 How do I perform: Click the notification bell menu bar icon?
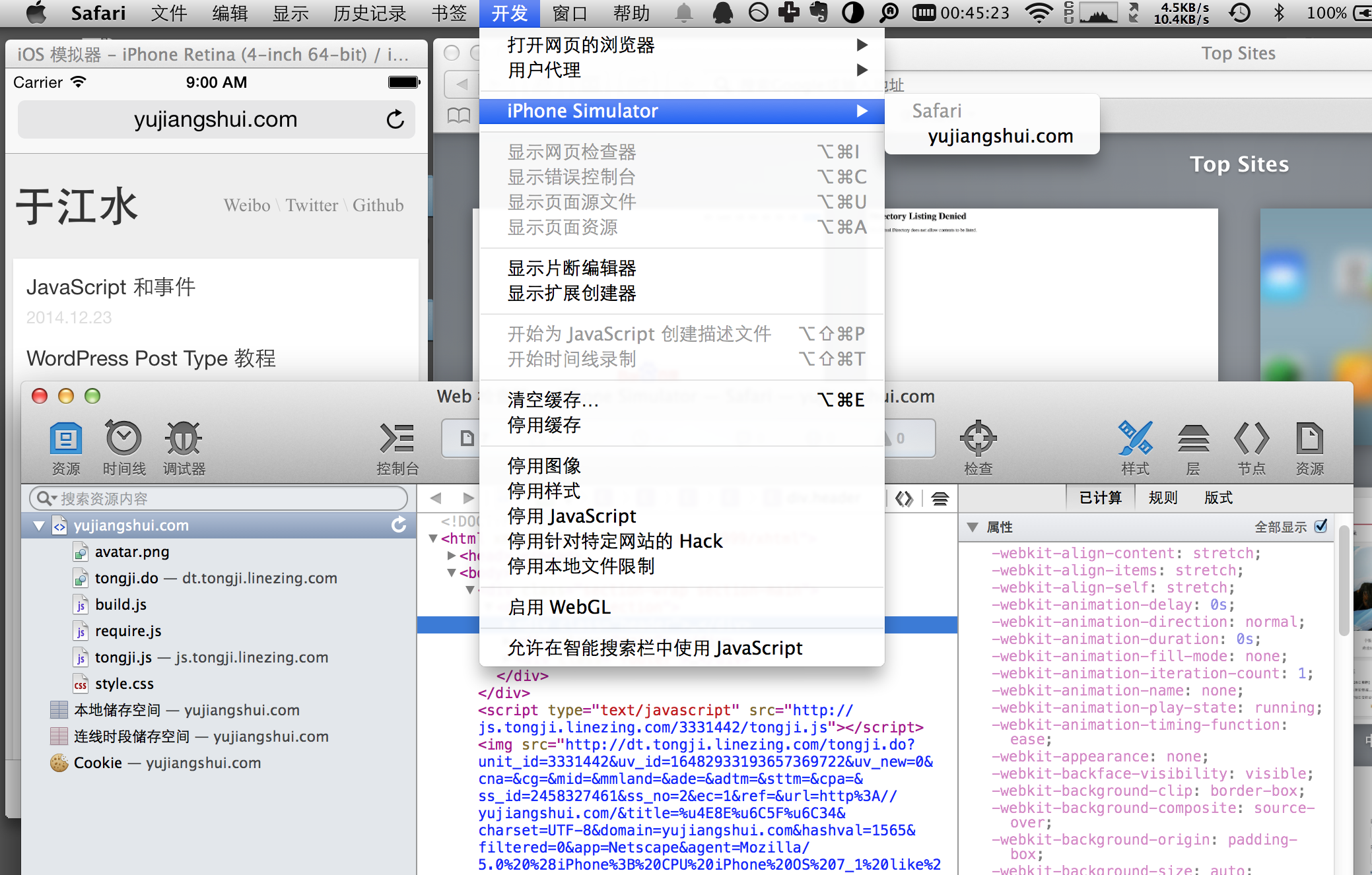pyautogui.click(x=684, y=13)
